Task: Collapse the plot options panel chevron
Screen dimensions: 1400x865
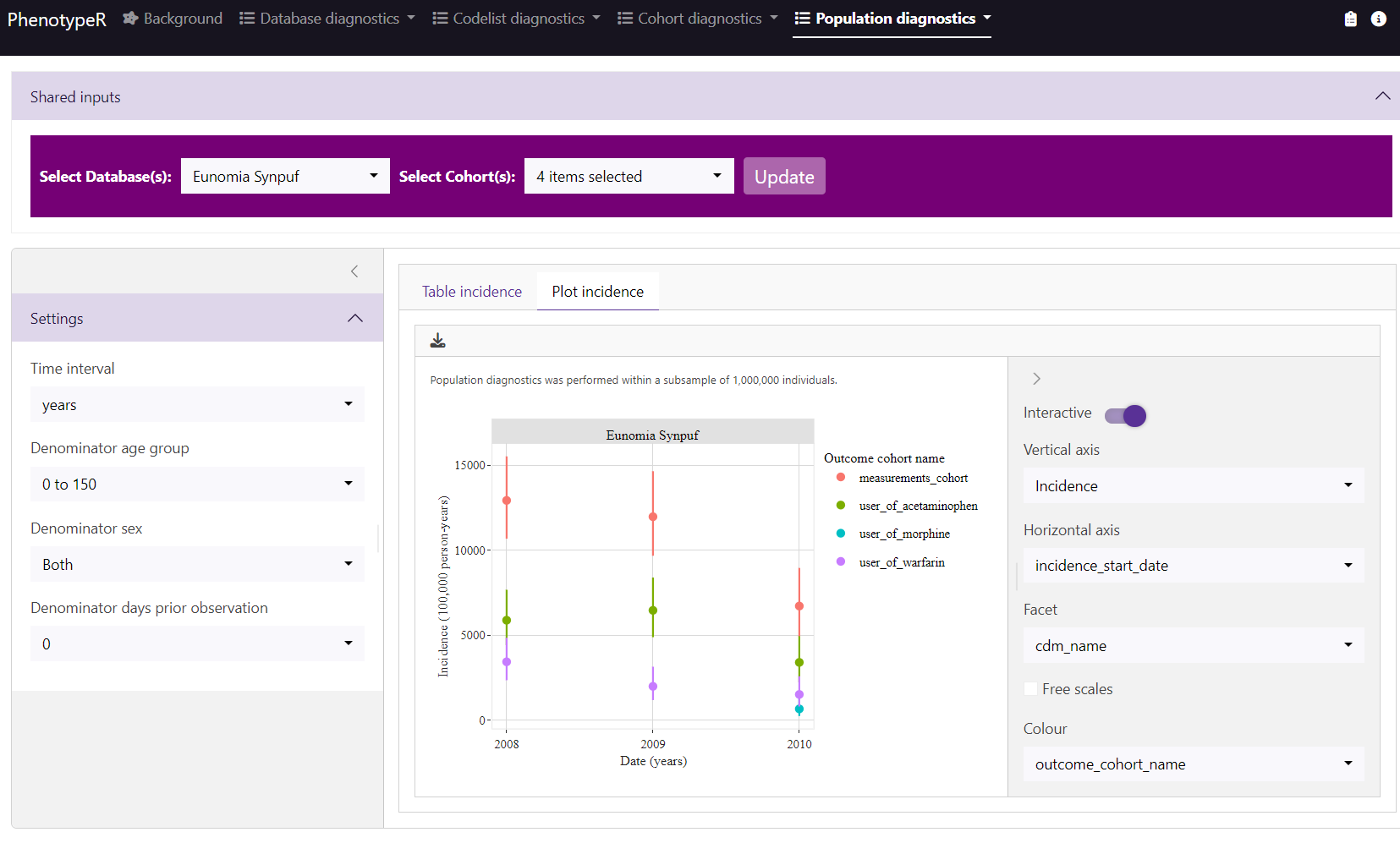Action: click(x=1036, y=379)
